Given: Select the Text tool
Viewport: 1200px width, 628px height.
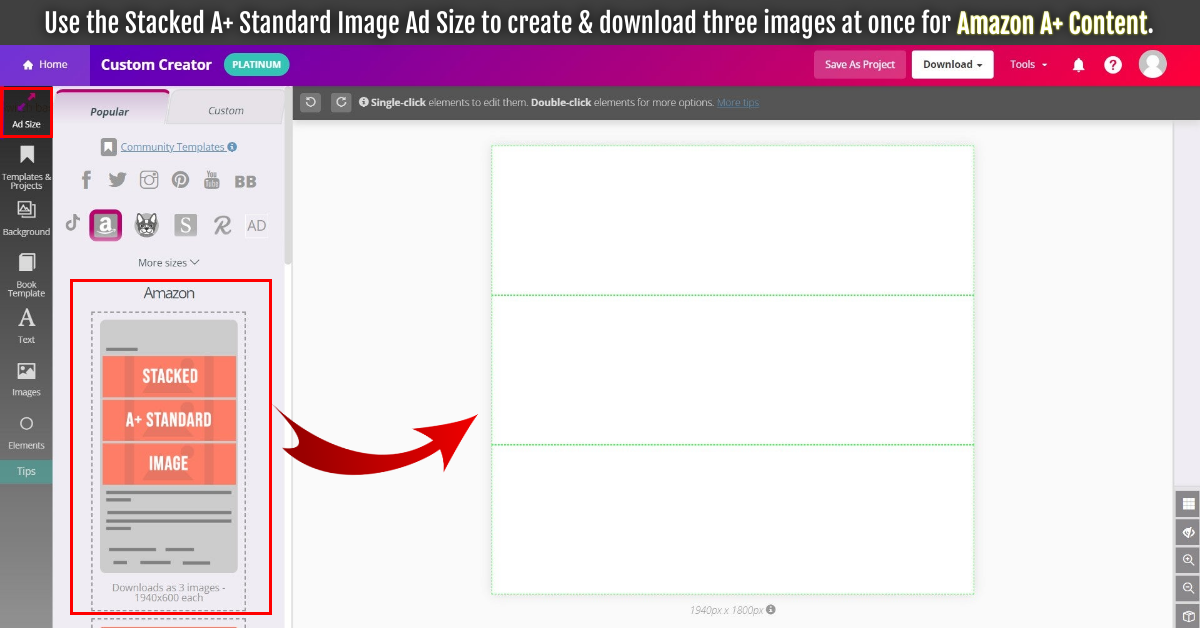Looking at the screenshot, I should pyautogui.click(x=26, y=326).
